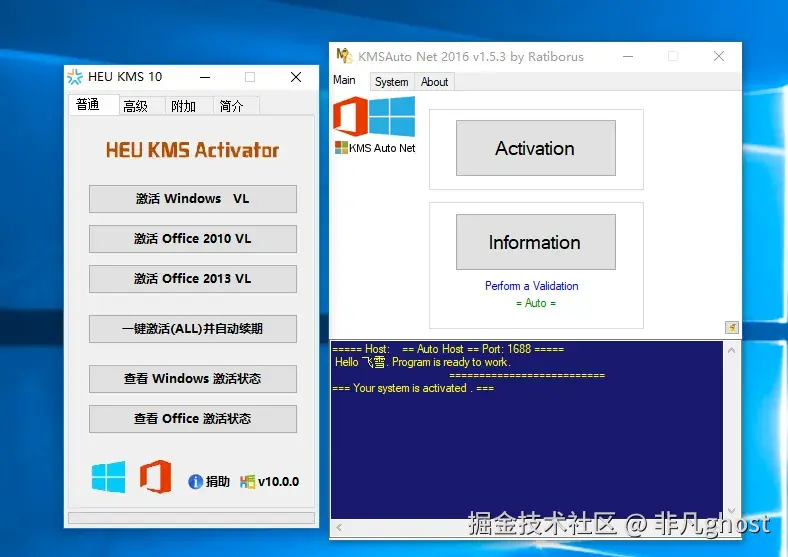The image size is (788, 557).
Task: Open the 简介 tab
Action: coord(236,106)
